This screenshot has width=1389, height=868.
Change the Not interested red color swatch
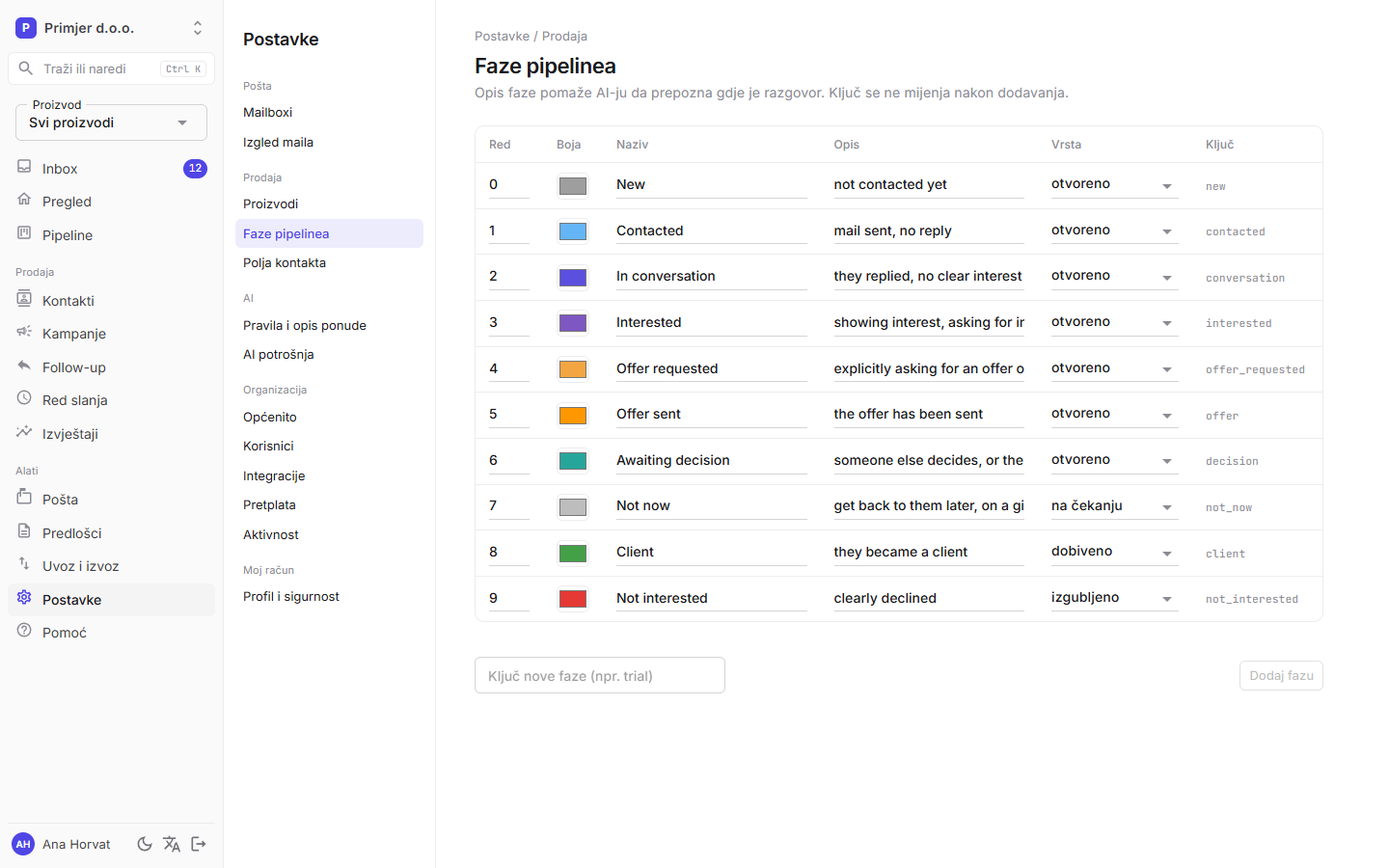573,599
